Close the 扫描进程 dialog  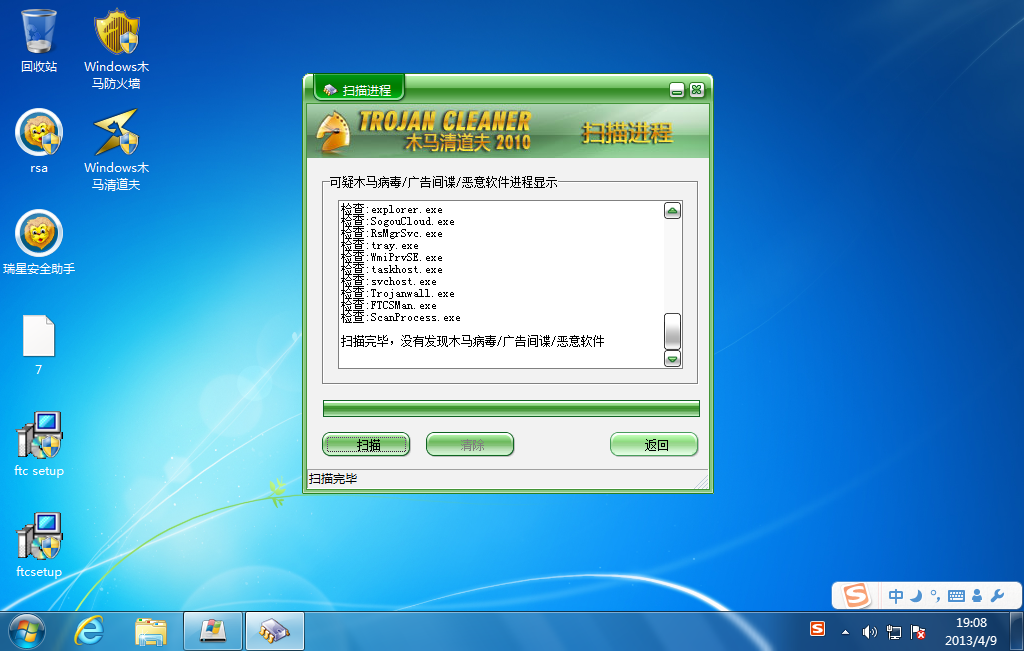click(697, 90)
